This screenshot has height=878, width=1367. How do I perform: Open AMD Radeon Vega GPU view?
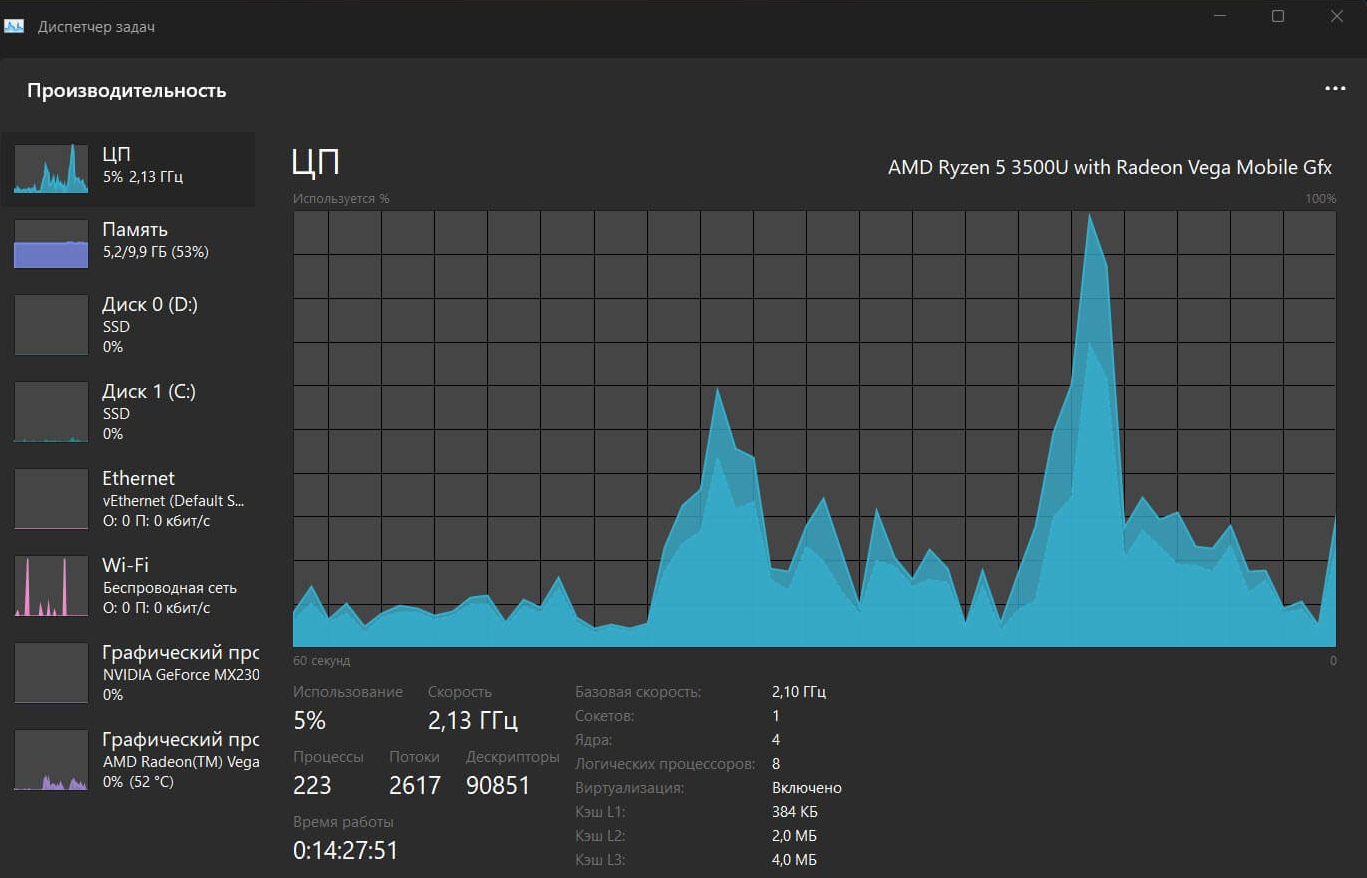coord(180,760)
